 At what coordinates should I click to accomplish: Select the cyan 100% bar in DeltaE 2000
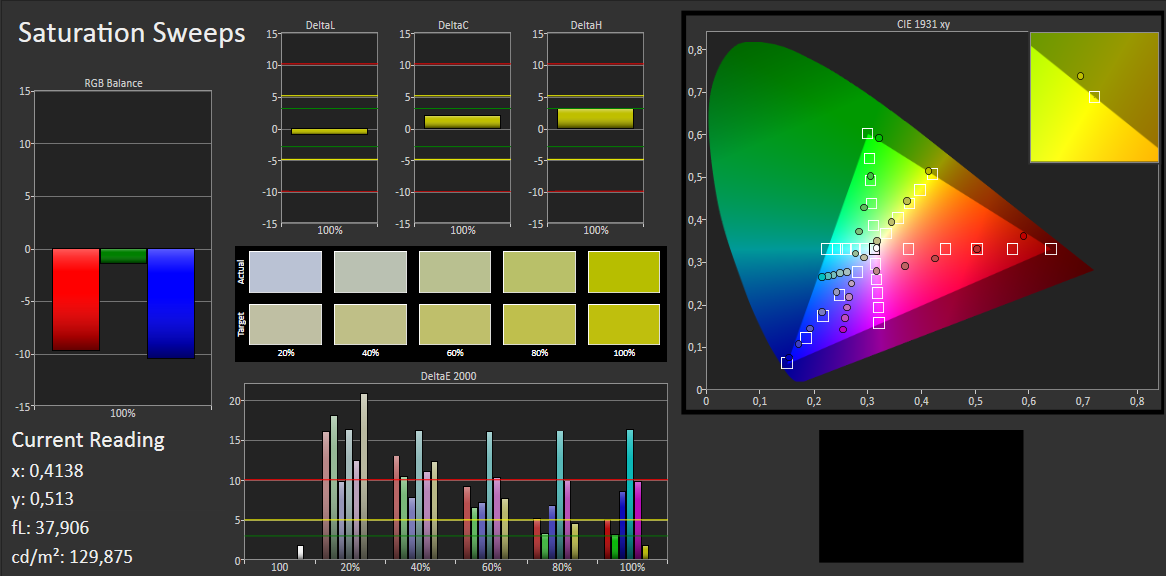pos(630,494)
